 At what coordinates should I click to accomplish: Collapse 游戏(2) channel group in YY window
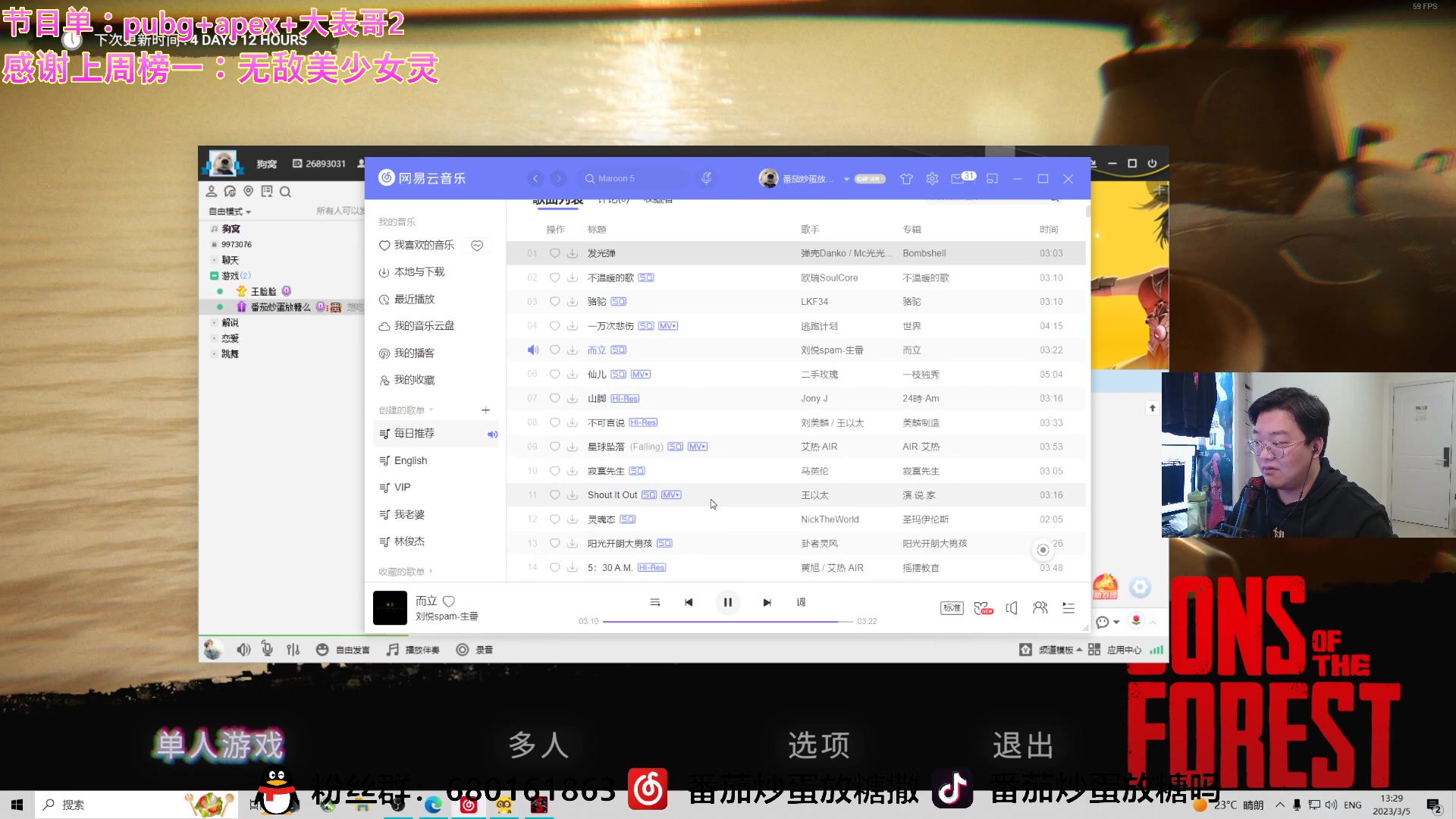click(215, 275)
